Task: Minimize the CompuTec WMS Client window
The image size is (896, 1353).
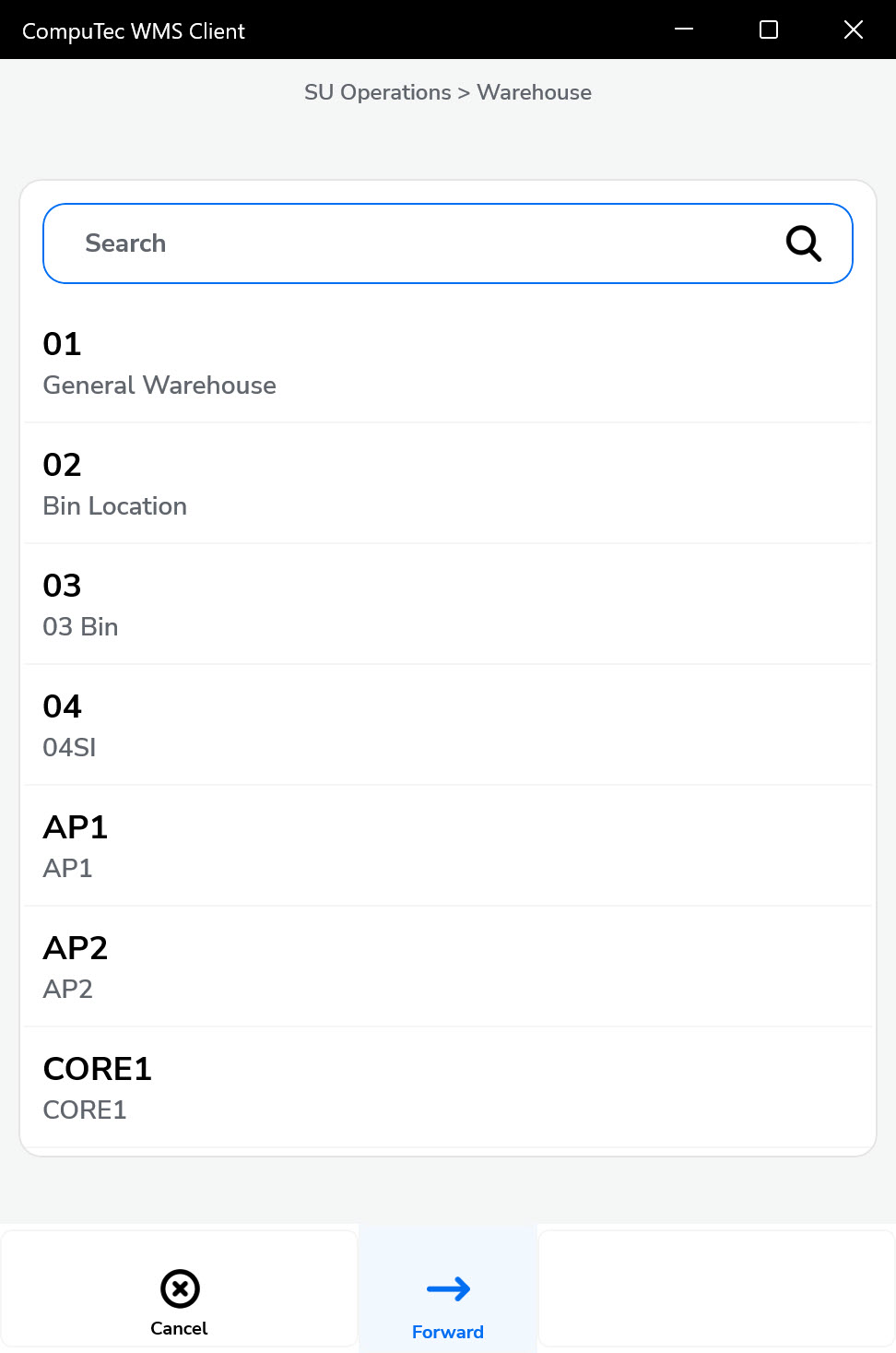Action: point(684,30)
